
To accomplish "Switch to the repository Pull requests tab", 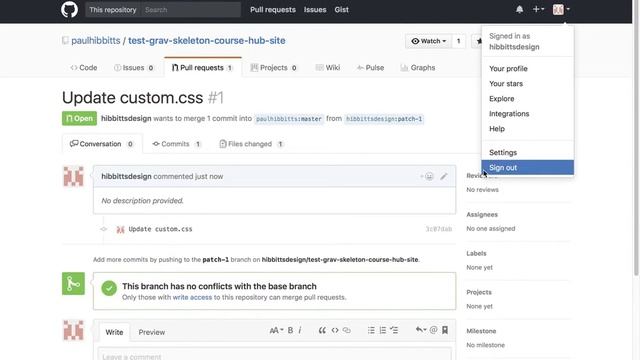I will (x=203, y=67).
